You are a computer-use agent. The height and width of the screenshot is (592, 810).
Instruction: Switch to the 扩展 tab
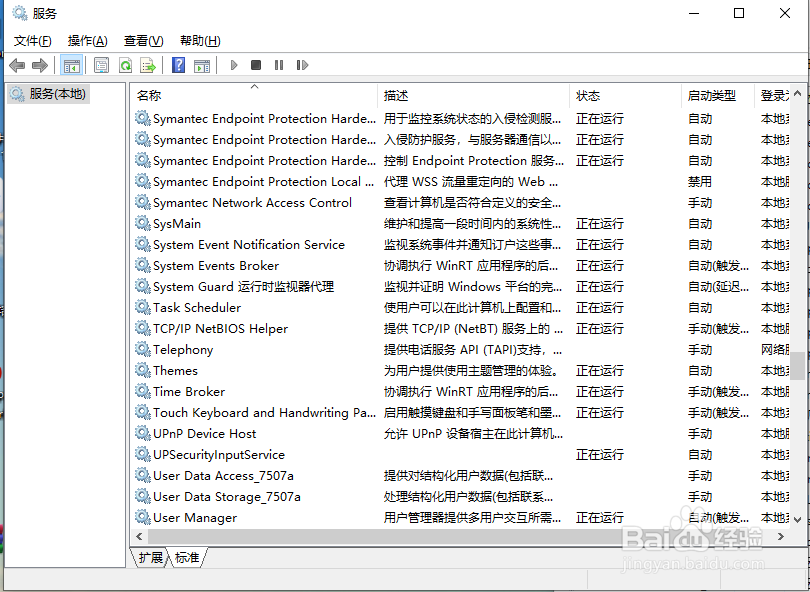pos(150,557)
